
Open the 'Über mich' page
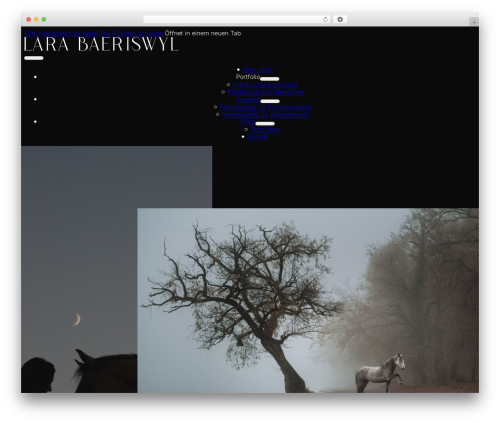coord(258,70)
